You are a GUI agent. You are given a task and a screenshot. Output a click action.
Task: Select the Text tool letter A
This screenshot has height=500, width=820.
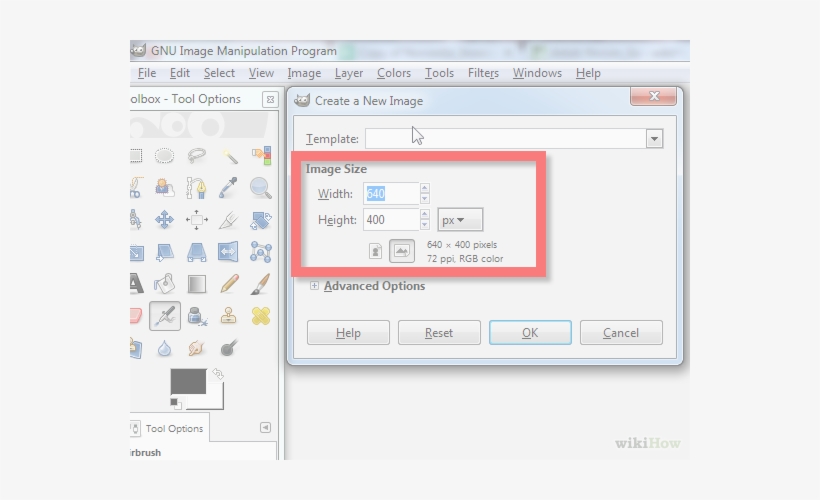coord(136,283)
